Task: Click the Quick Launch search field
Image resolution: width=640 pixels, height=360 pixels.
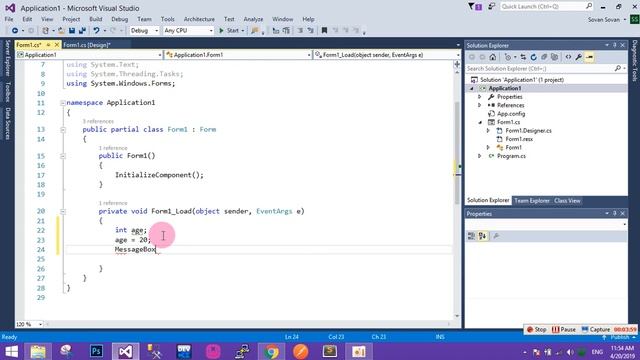Action: (547, 7)
